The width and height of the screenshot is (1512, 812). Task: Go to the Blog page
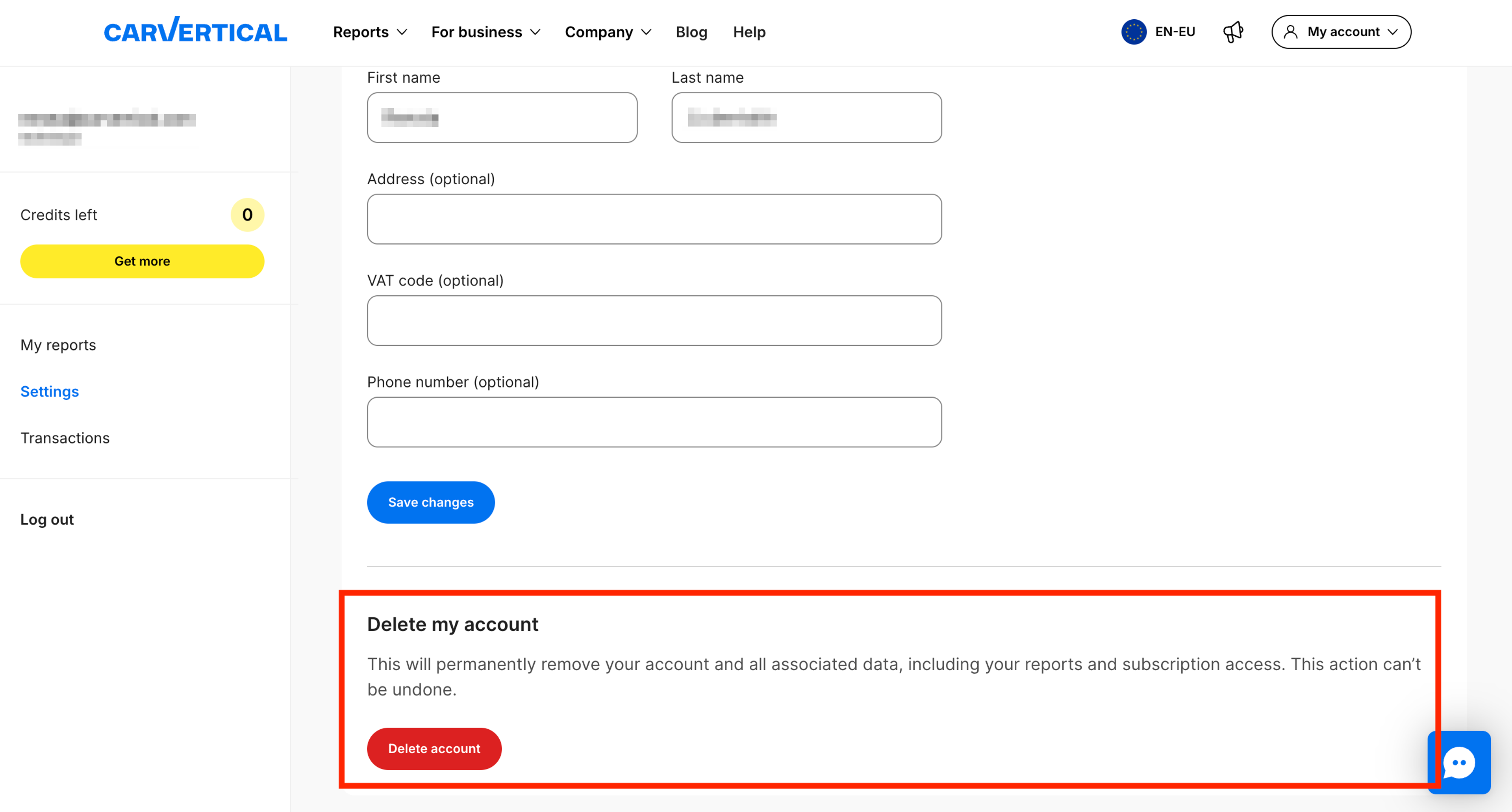(691, 32)
